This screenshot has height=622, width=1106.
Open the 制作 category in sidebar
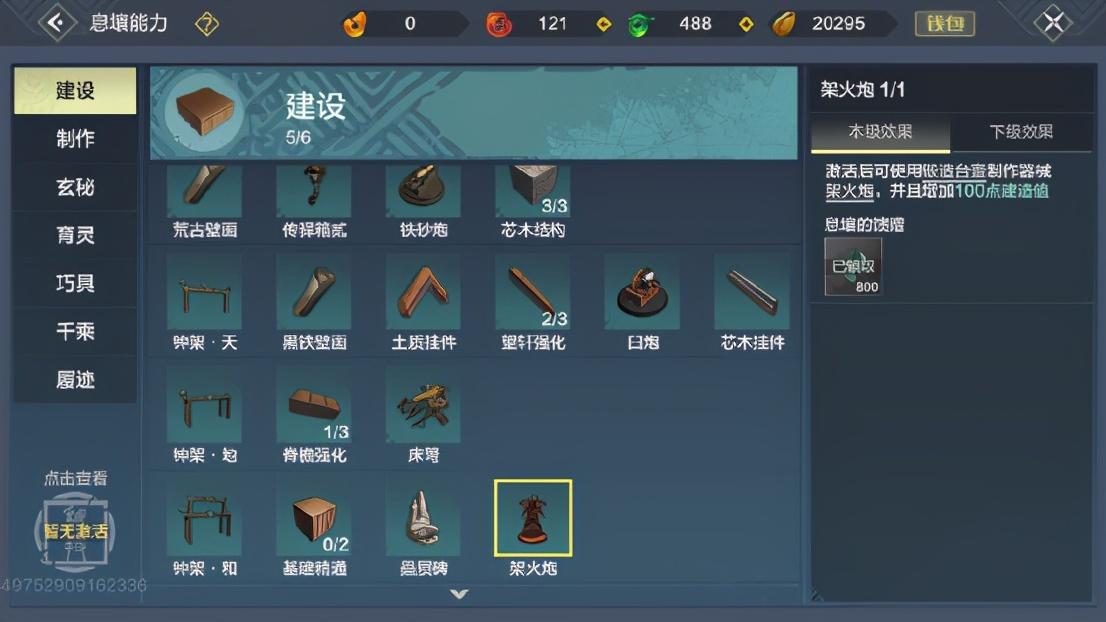point(75,139)
